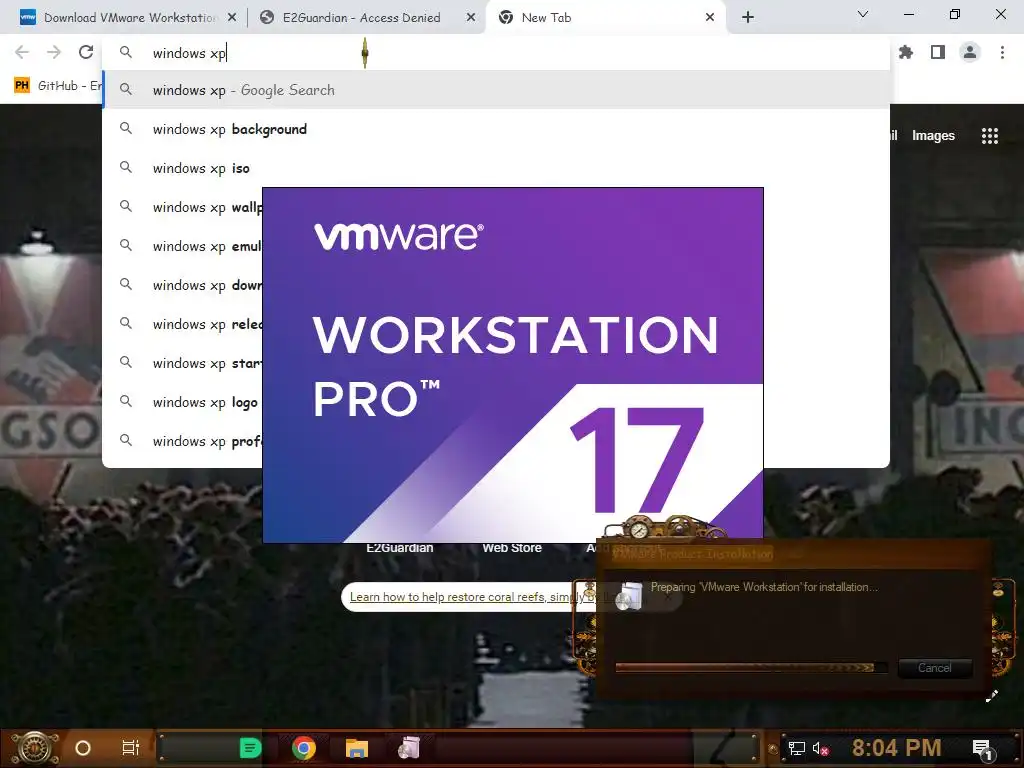Close the E2Guardian - Access Denied tab
This screenshot has width=1024, height=768.
pos(471,18)
